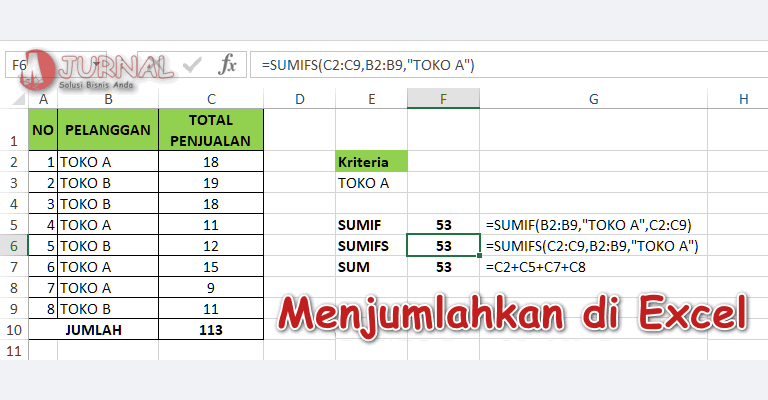Select sales value 12 in row 6

pos(211,246)
